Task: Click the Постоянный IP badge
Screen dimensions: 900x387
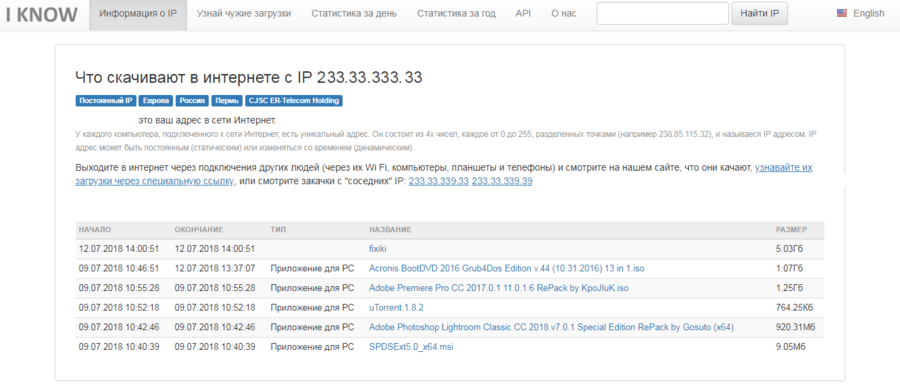Action: point(106,101)
